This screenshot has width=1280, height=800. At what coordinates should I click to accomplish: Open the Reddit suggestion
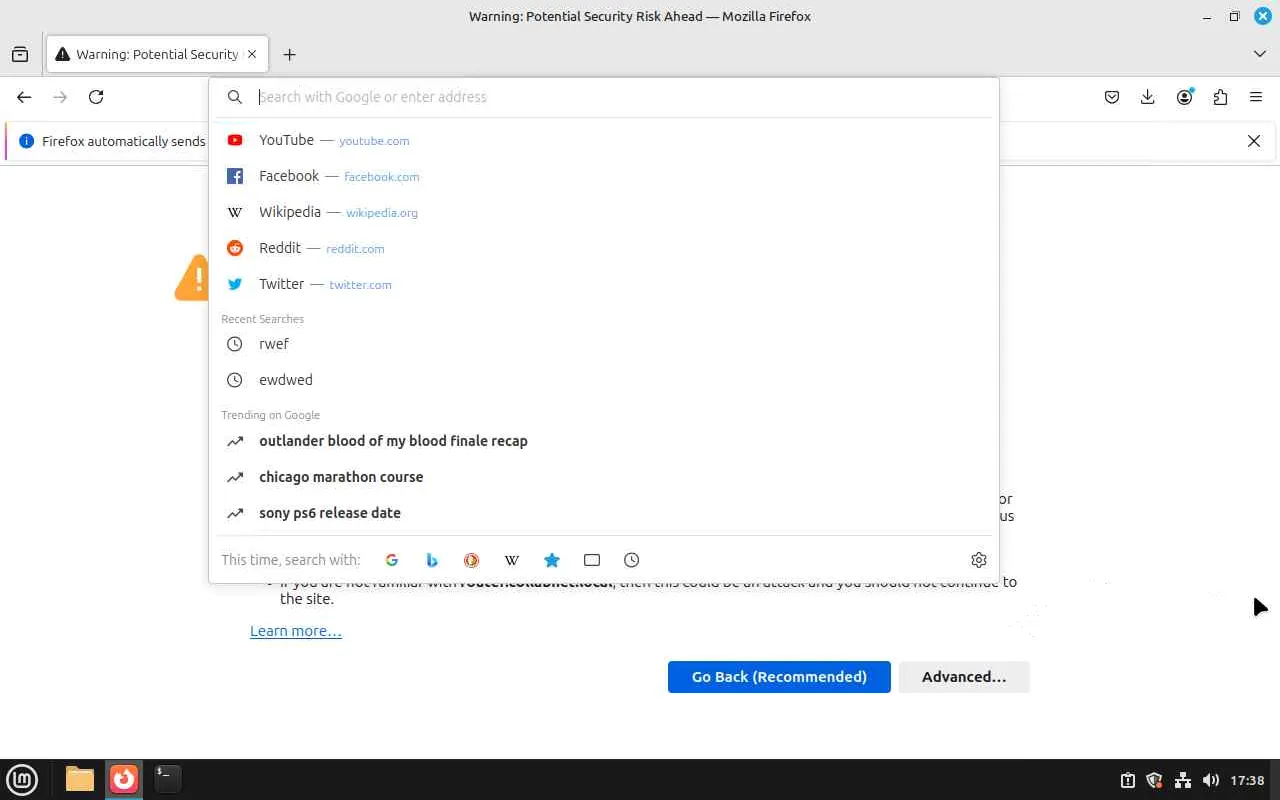click(604, 248)
